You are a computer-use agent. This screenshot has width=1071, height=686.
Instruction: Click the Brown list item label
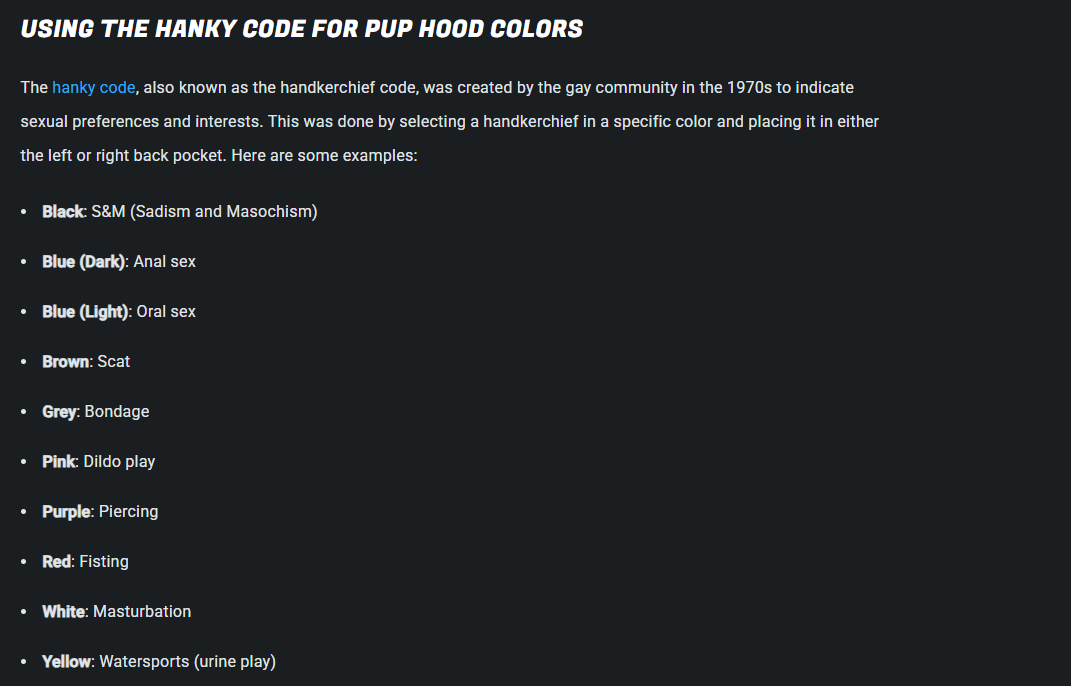[x=66, y=361]
